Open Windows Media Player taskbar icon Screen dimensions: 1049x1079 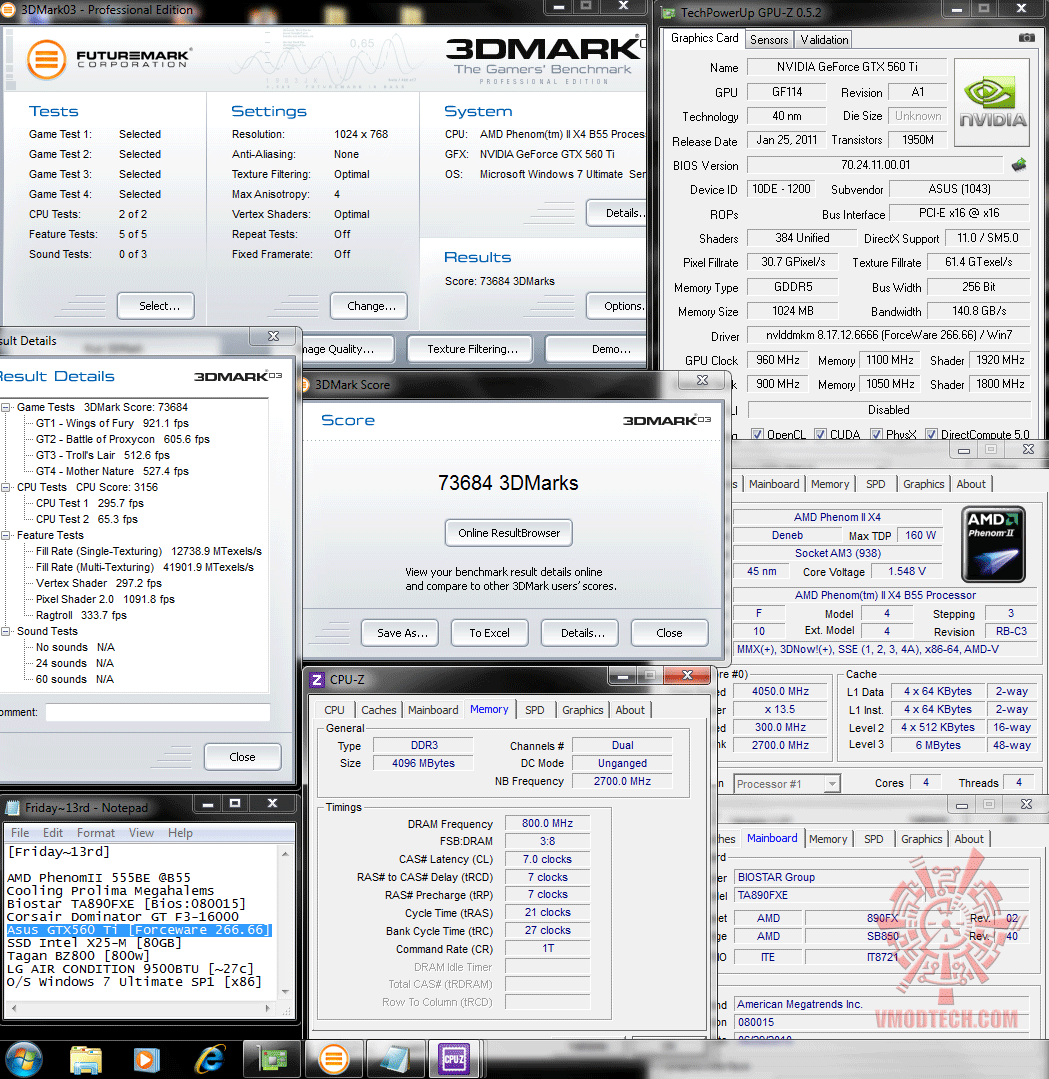[145, 1060]
